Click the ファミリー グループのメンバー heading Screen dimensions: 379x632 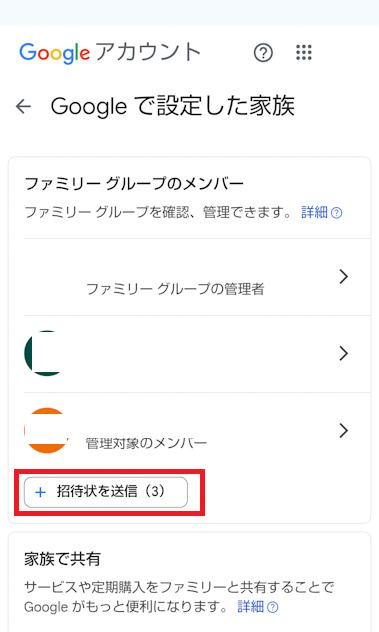point(134,184)
